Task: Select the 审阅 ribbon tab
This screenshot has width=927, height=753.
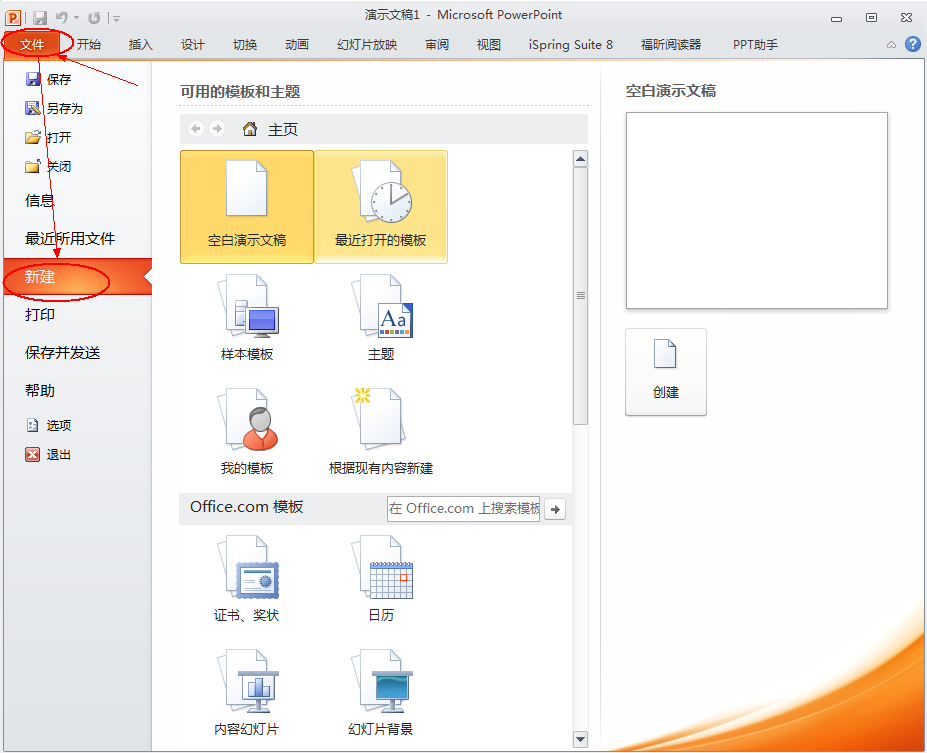Action: point(437,44)
